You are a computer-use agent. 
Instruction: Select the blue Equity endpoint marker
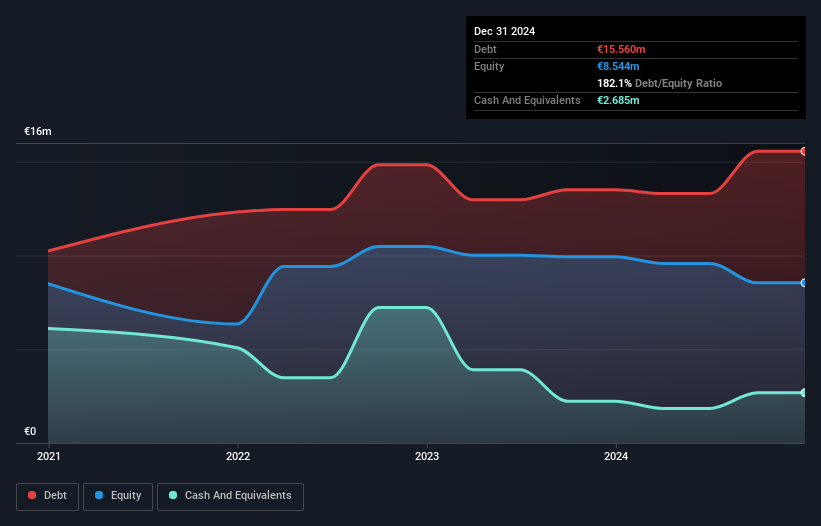(804, 283)
